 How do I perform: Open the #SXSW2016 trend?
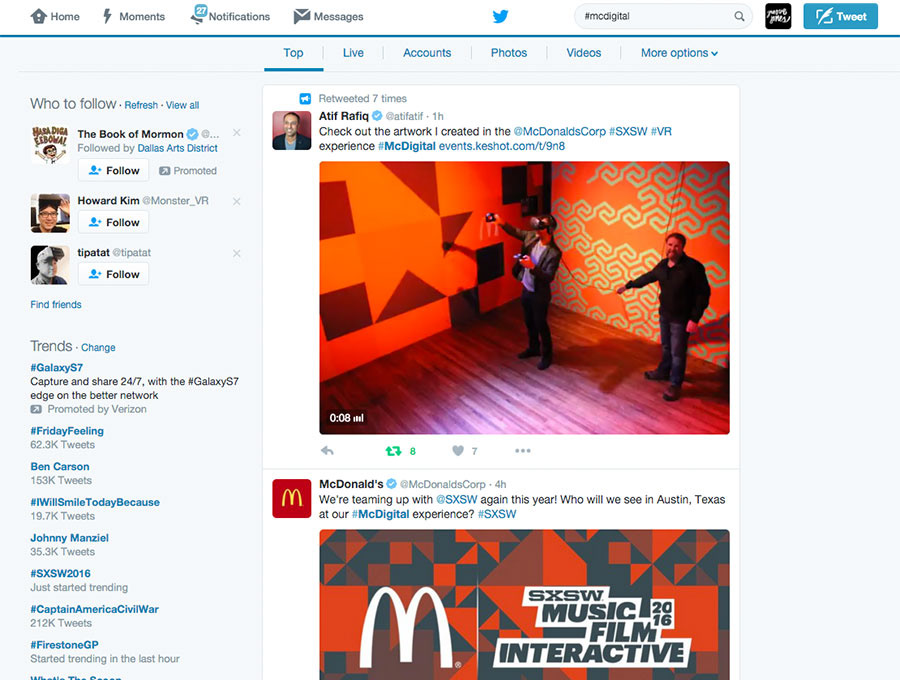tap(60, 573)
